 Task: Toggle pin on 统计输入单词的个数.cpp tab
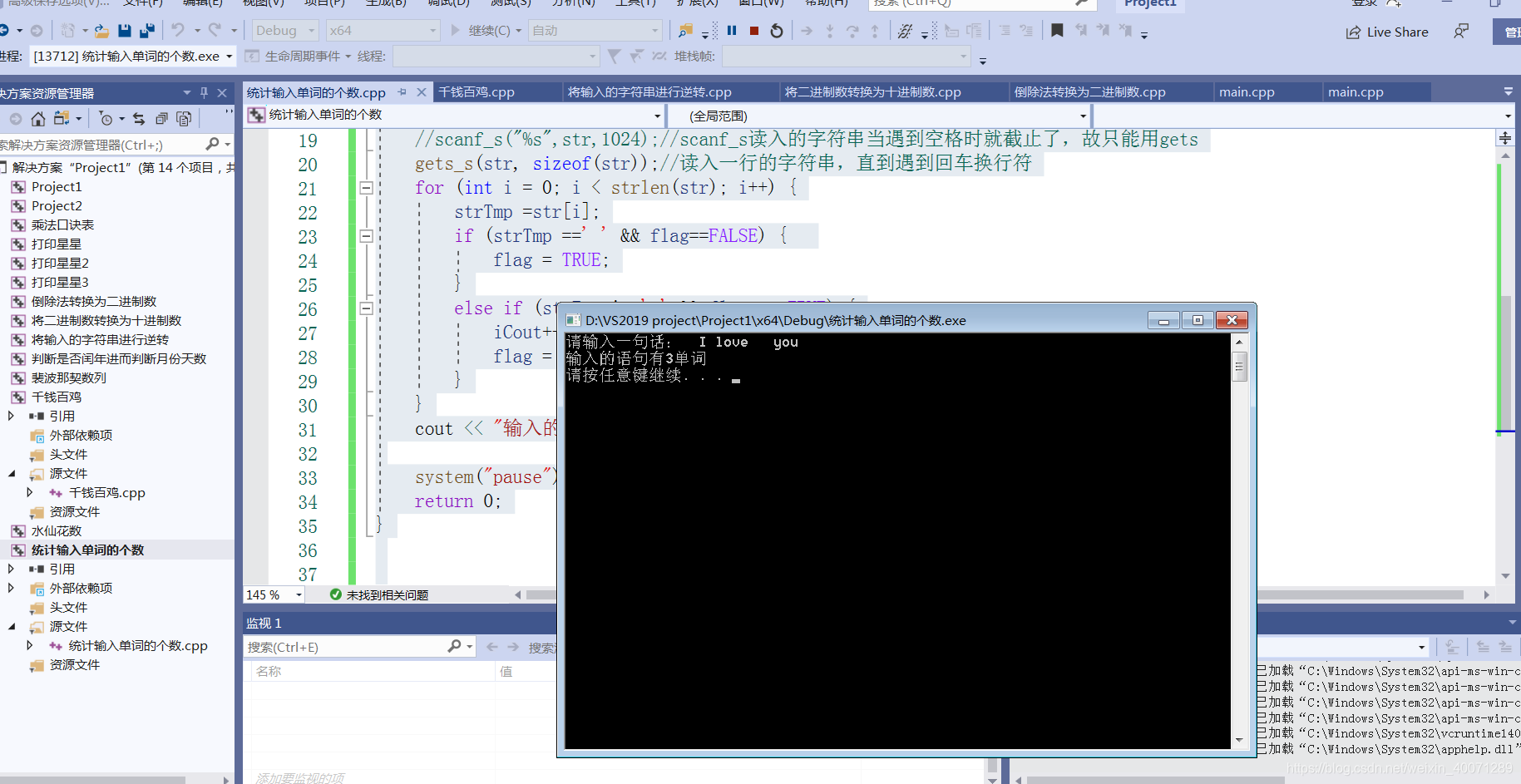click(402, 92)
